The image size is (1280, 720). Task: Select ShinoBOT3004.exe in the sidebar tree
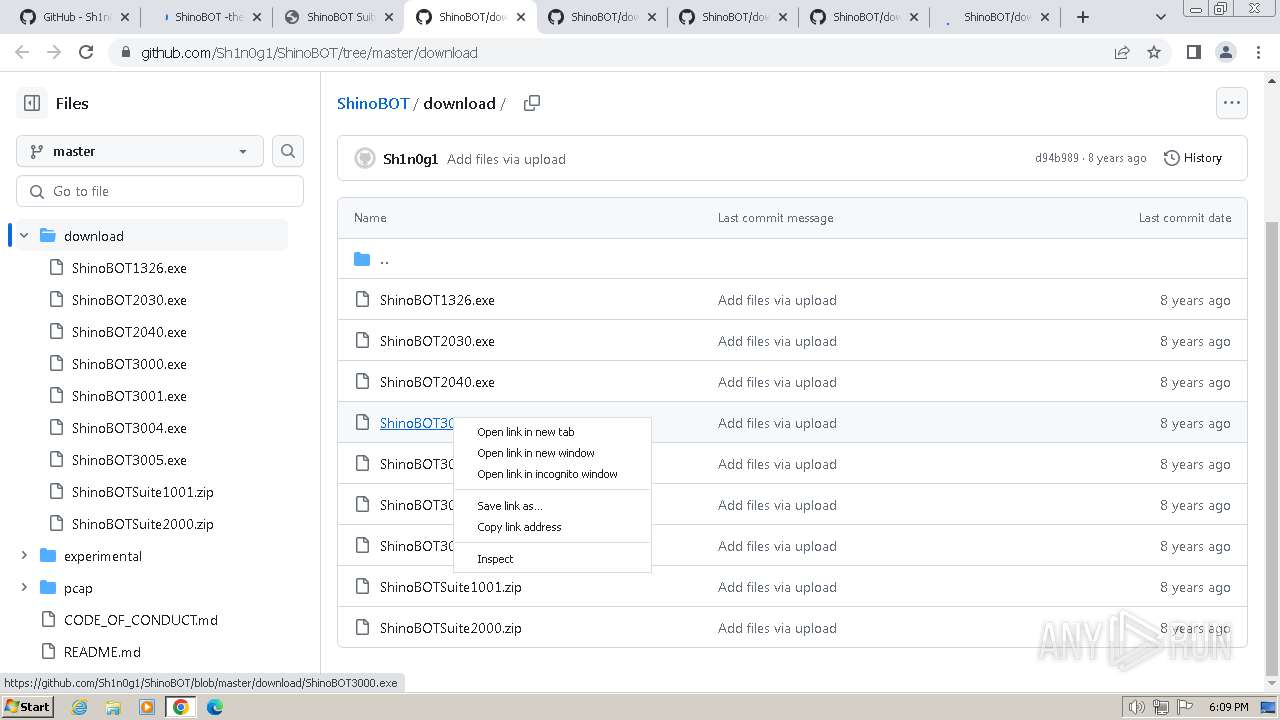(129, 428)
